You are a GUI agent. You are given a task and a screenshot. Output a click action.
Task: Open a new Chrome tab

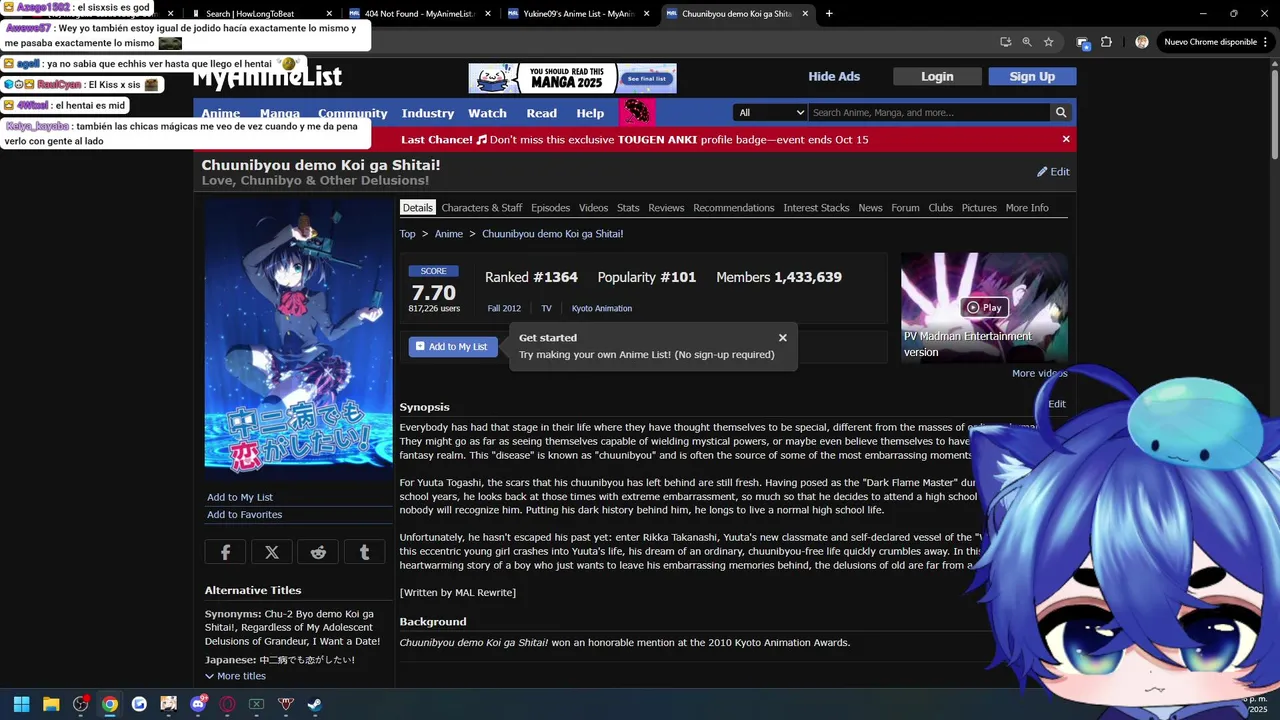[829, 14]
